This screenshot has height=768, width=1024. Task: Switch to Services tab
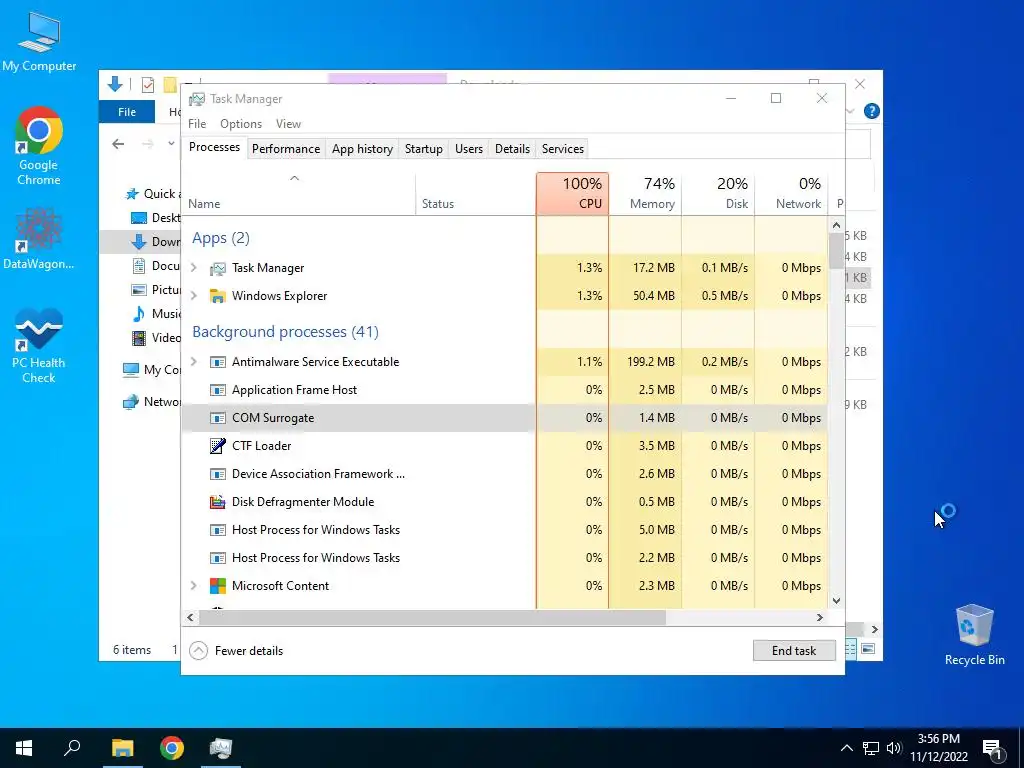[x=563, y=149]
